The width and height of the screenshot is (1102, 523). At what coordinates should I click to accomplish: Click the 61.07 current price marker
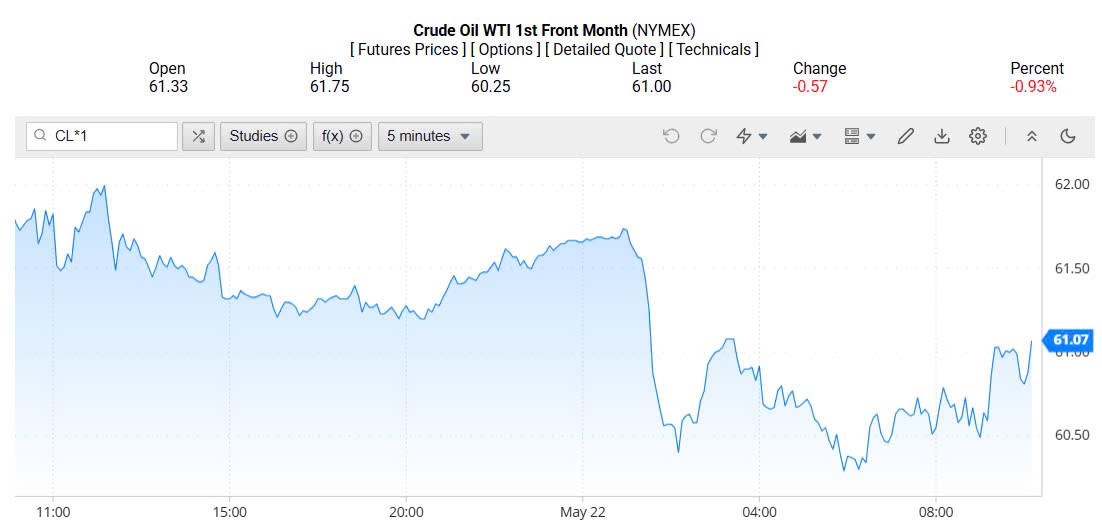[x=1069, y=341]
